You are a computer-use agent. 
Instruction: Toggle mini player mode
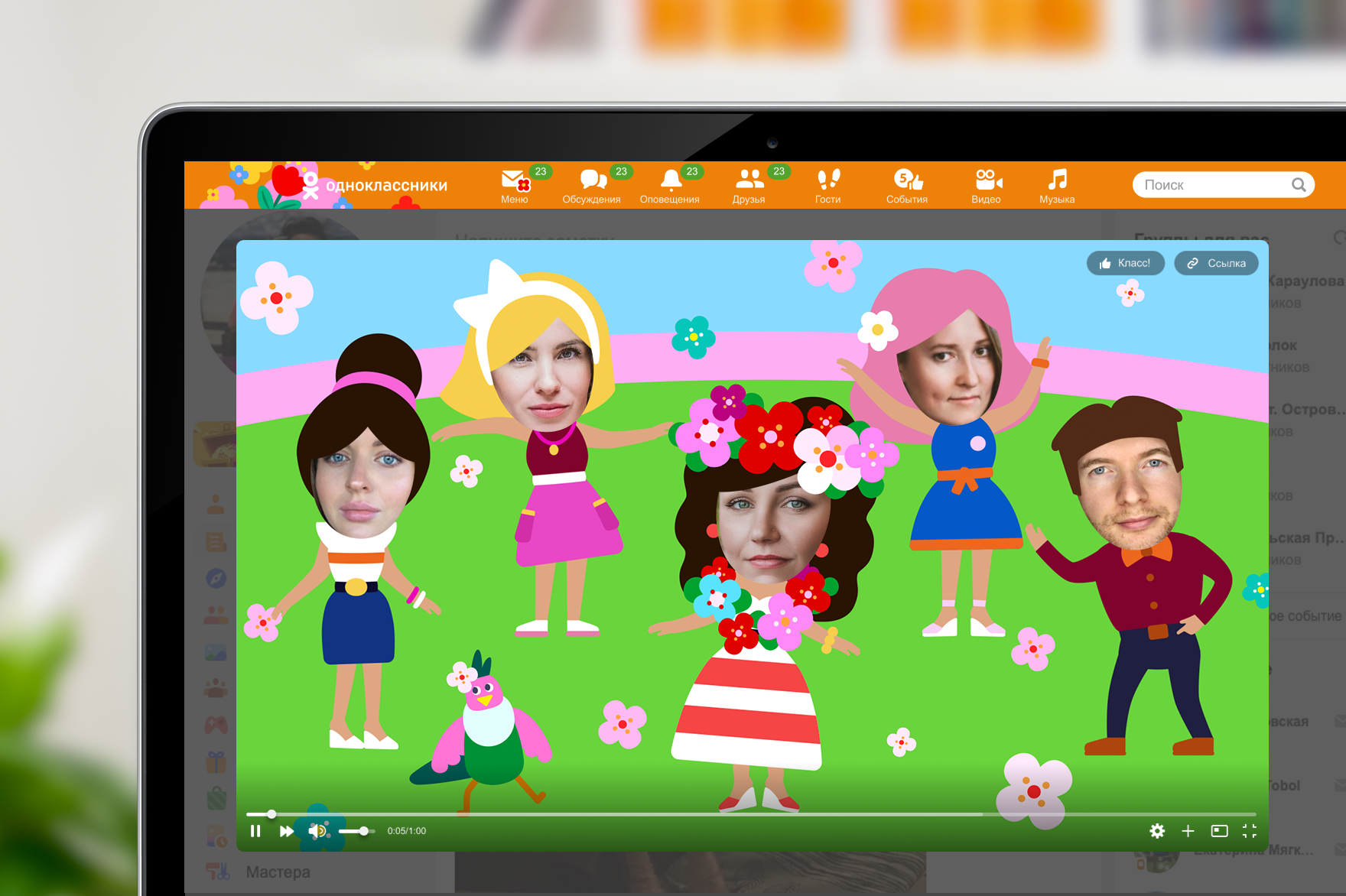(1219, 831)
